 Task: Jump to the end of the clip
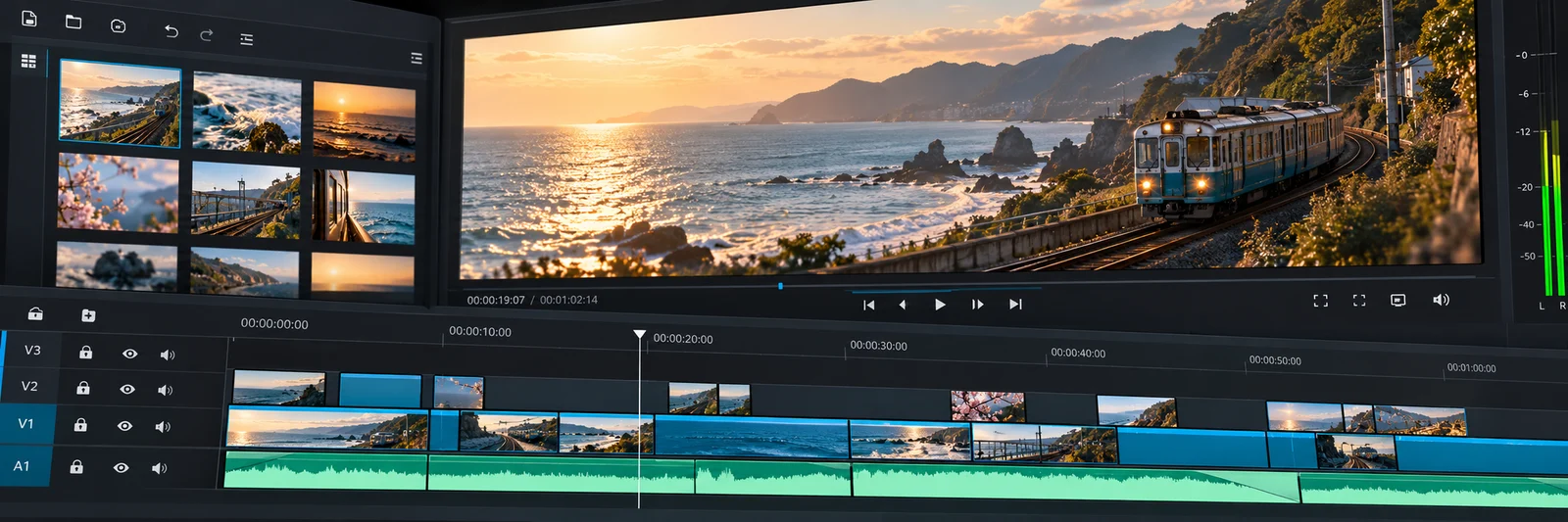click(1015, 305)
